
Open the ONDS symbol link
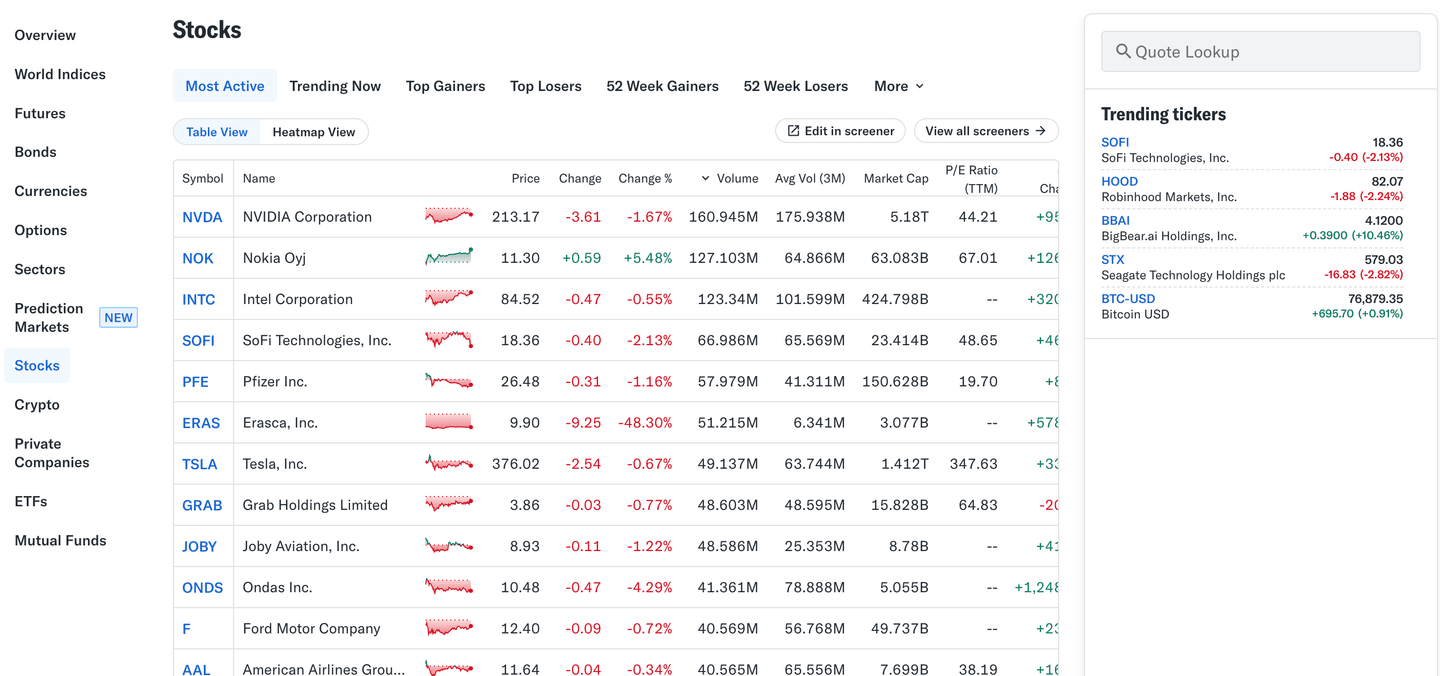point(202,587)
